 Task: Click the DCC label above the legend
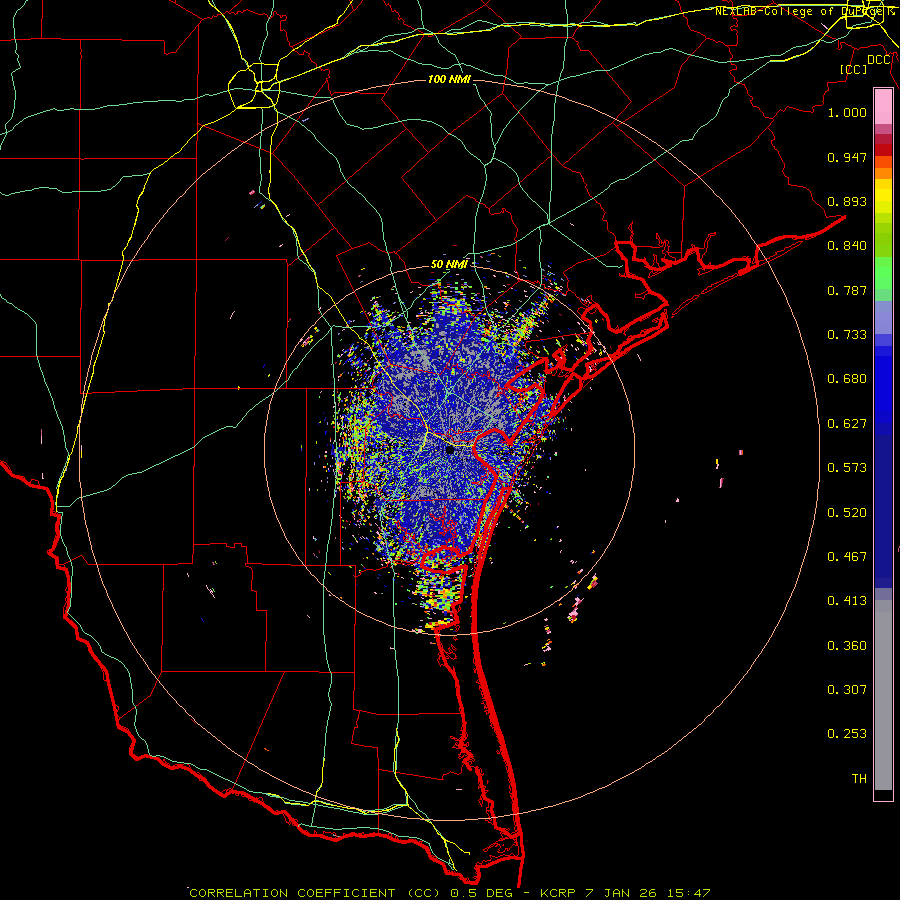pos(879,60)
